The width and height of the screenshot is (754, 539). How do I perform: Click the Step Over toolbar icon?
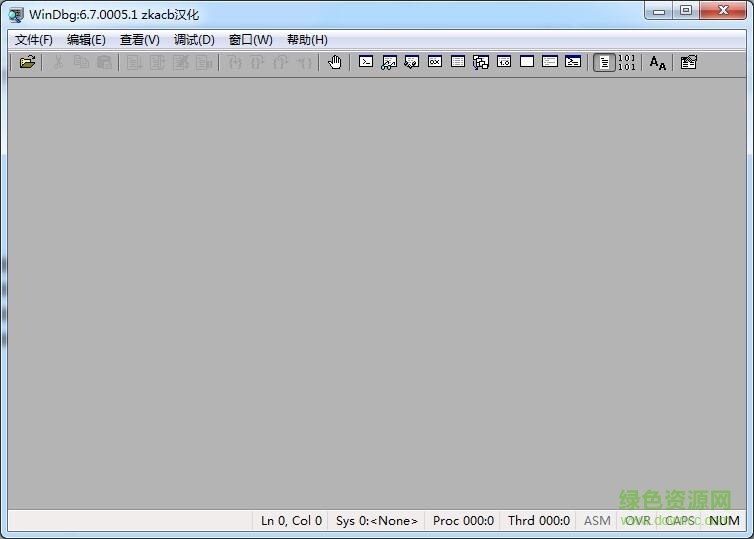pos(257,62)
